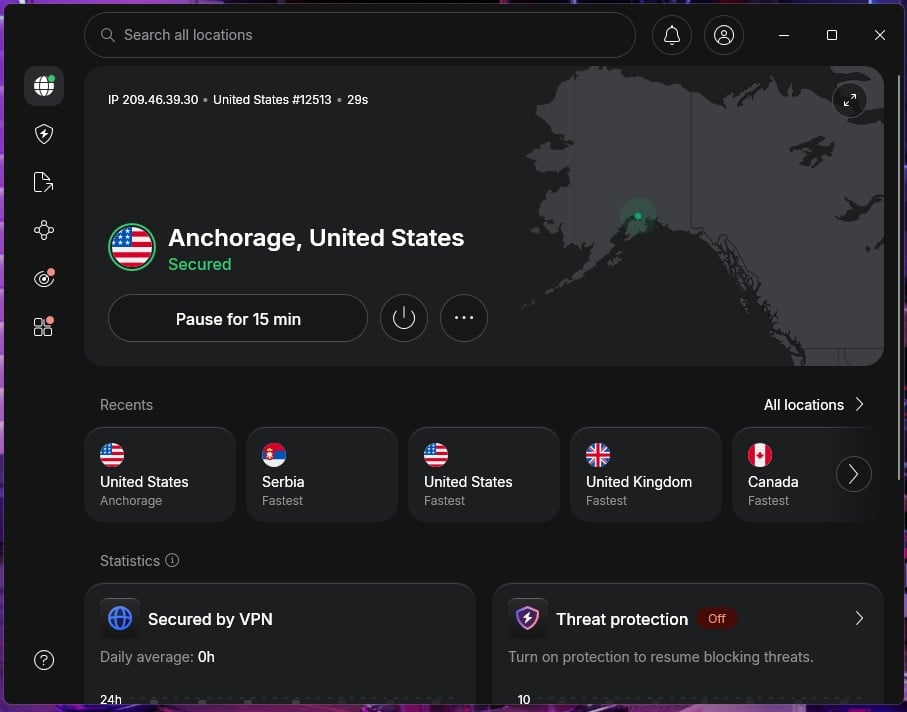Click the United States flag beside Anchorage heading

[132, 247]
